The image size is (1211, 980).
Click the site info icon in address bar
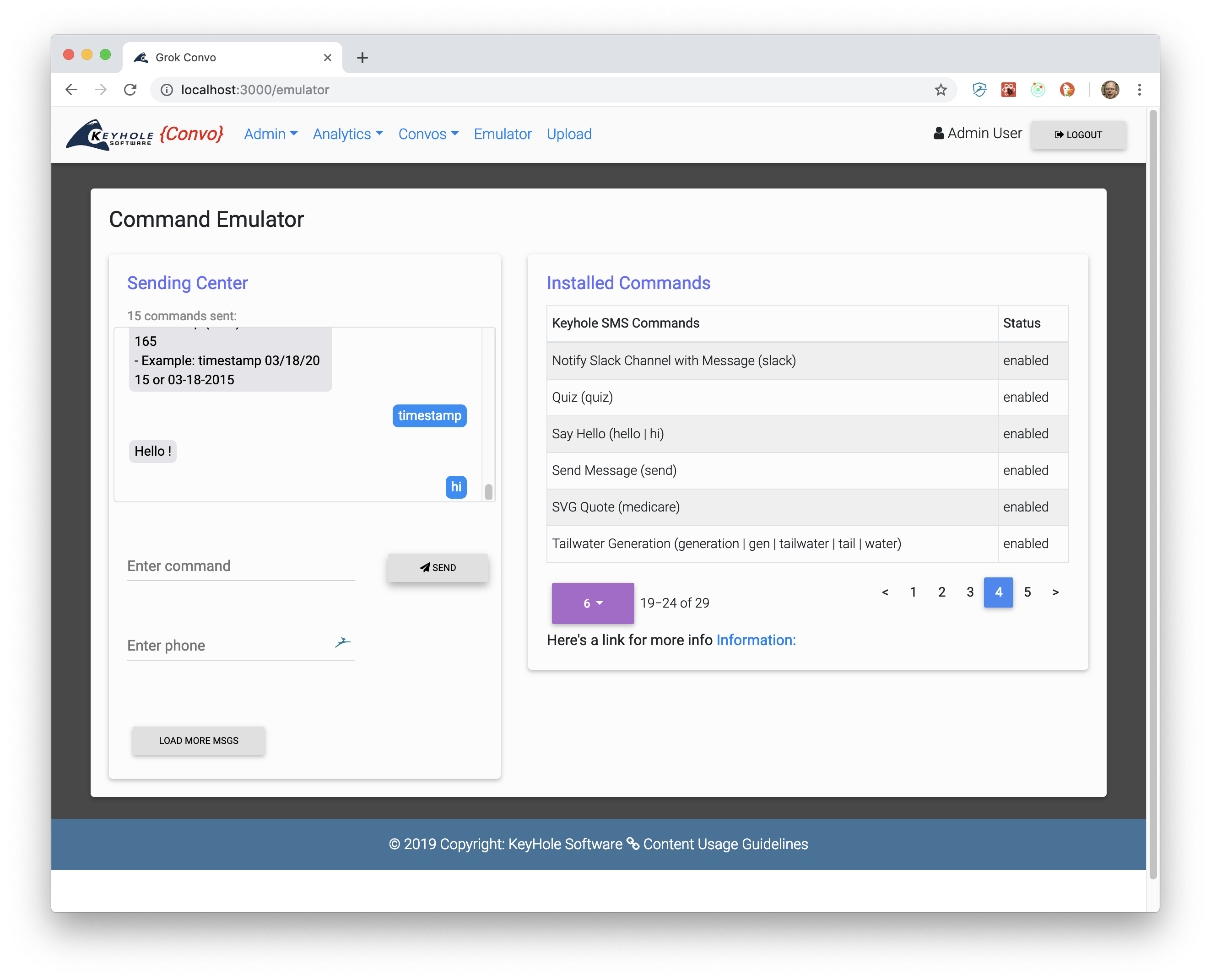[x=167, y=90]
